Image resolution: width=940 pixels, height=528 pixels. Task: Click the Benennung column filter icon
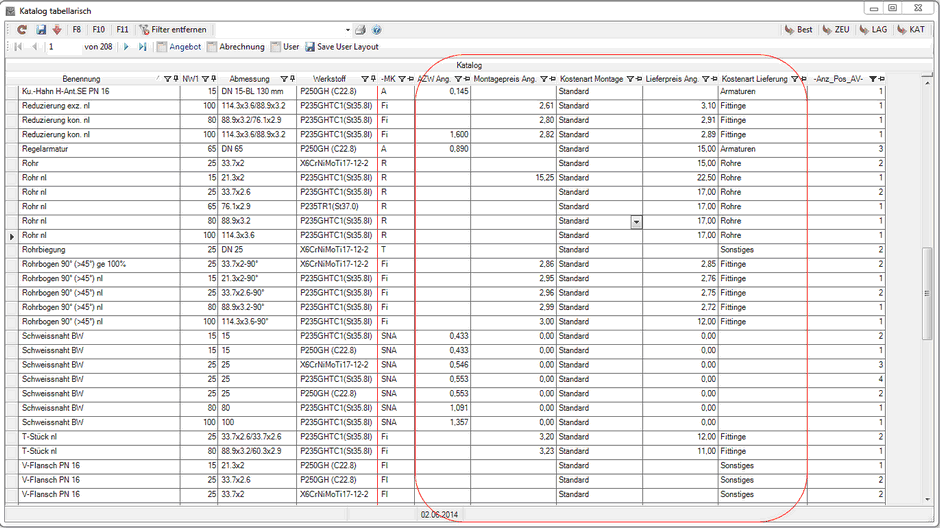pos(168,78)
